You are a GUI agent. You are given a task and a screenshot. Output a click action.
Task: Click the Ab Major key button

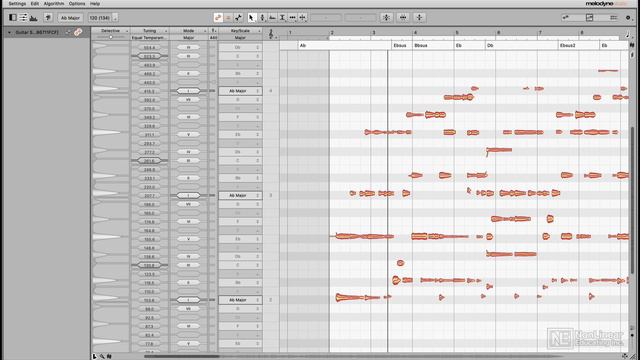point(70,18)
